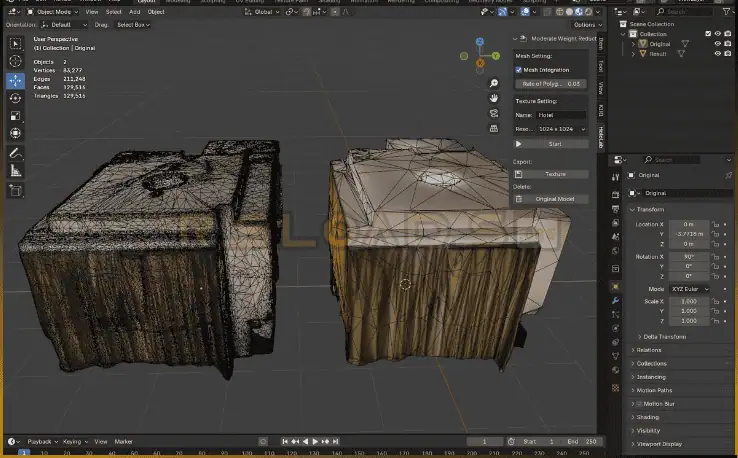The width and height of the screenshot is (738, 458).
Task: Open the Select Box drag dropdown
Action: coord(133,24)
